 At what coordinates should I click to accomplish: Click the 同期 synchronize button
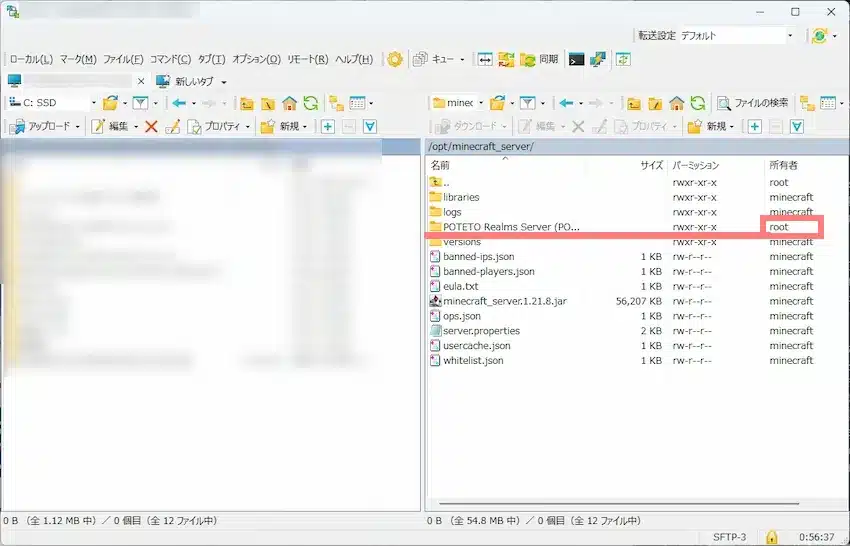click(x=539, y=60)
